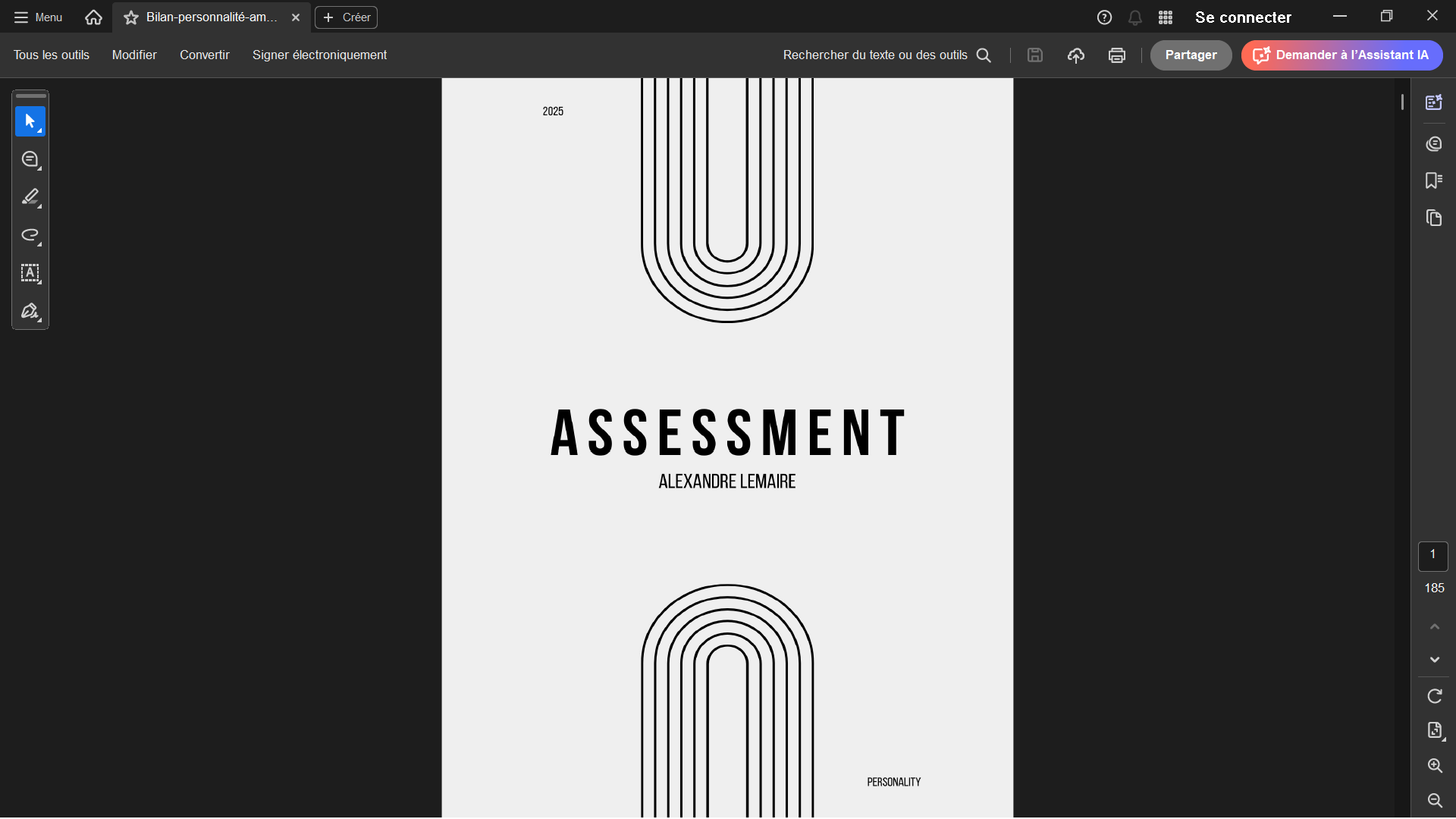Viewport: 1456px width, 819px height.
Task: Zoom out using the magnifier minus
Action: [x=1434, y=801]
